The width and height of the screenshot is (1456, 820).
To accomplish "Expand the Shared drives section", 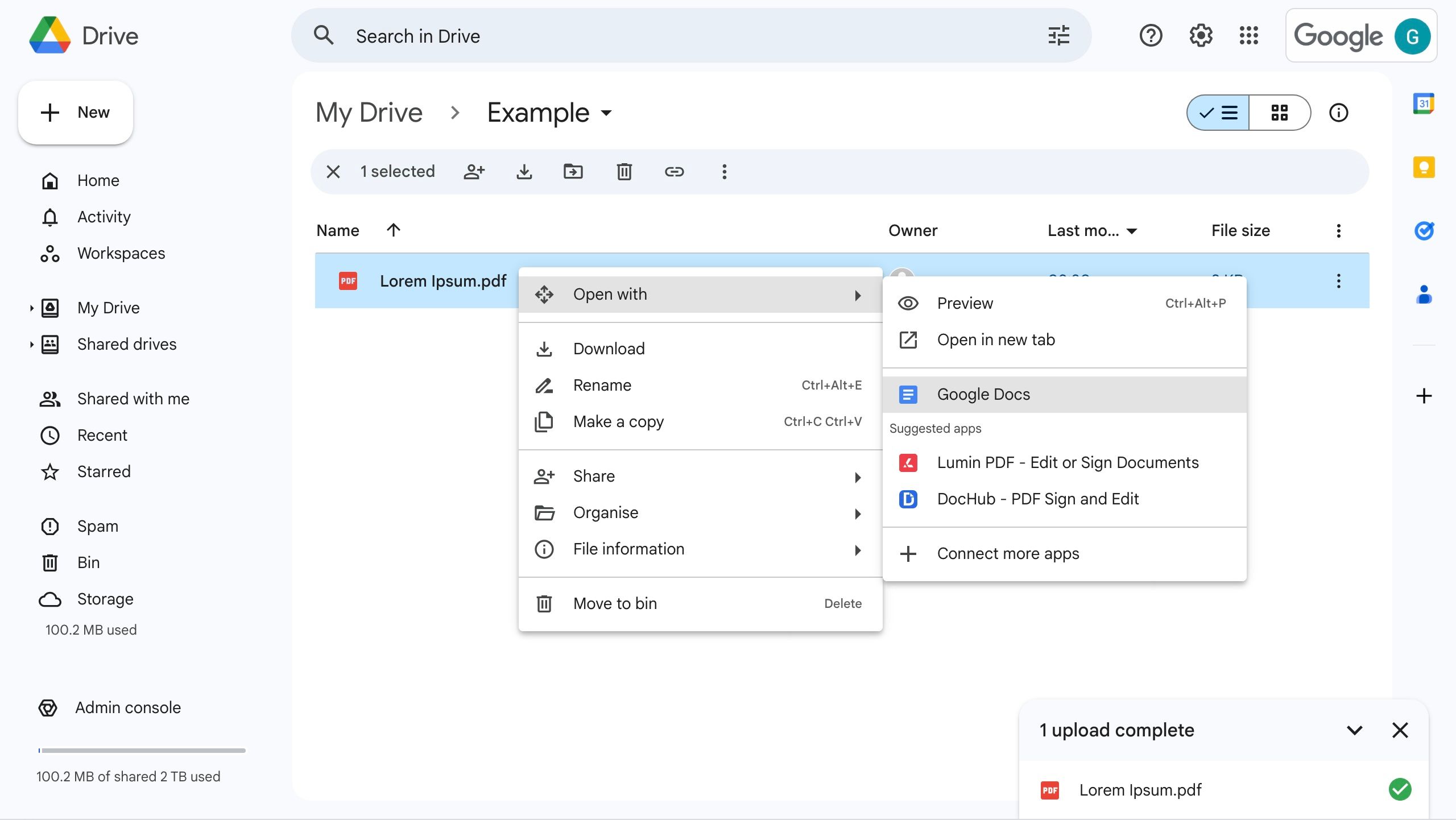I will pyautogui.click(x=31, y=344).
